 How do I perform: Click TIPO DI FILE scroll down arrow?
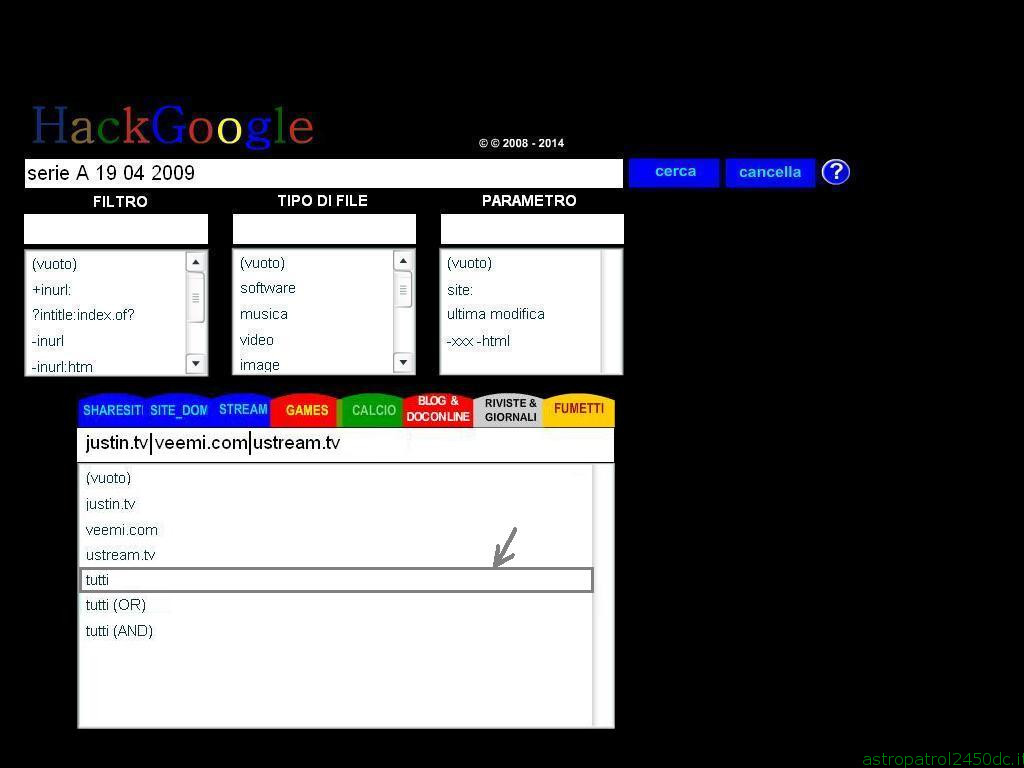point(404,362)
